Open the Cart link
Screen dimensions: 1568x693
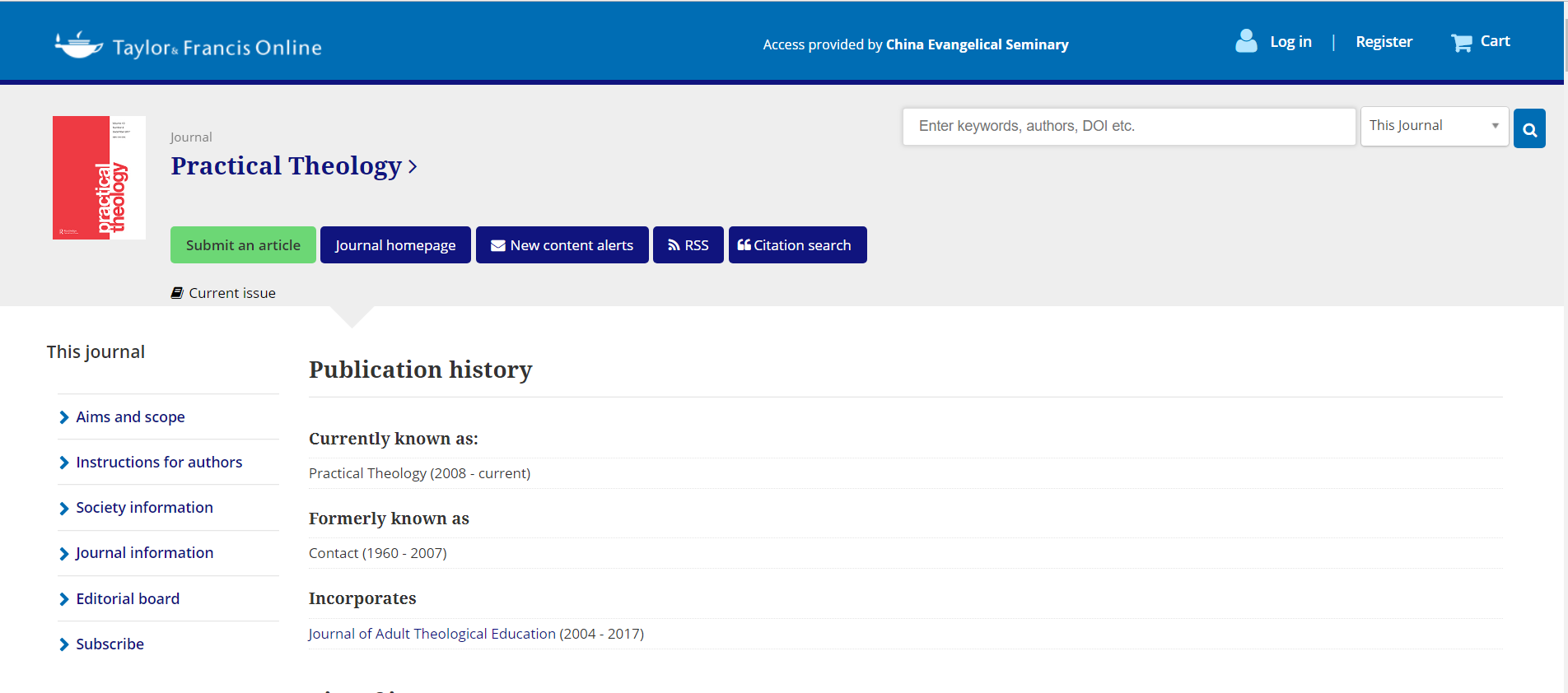[x=1495, y=41]
